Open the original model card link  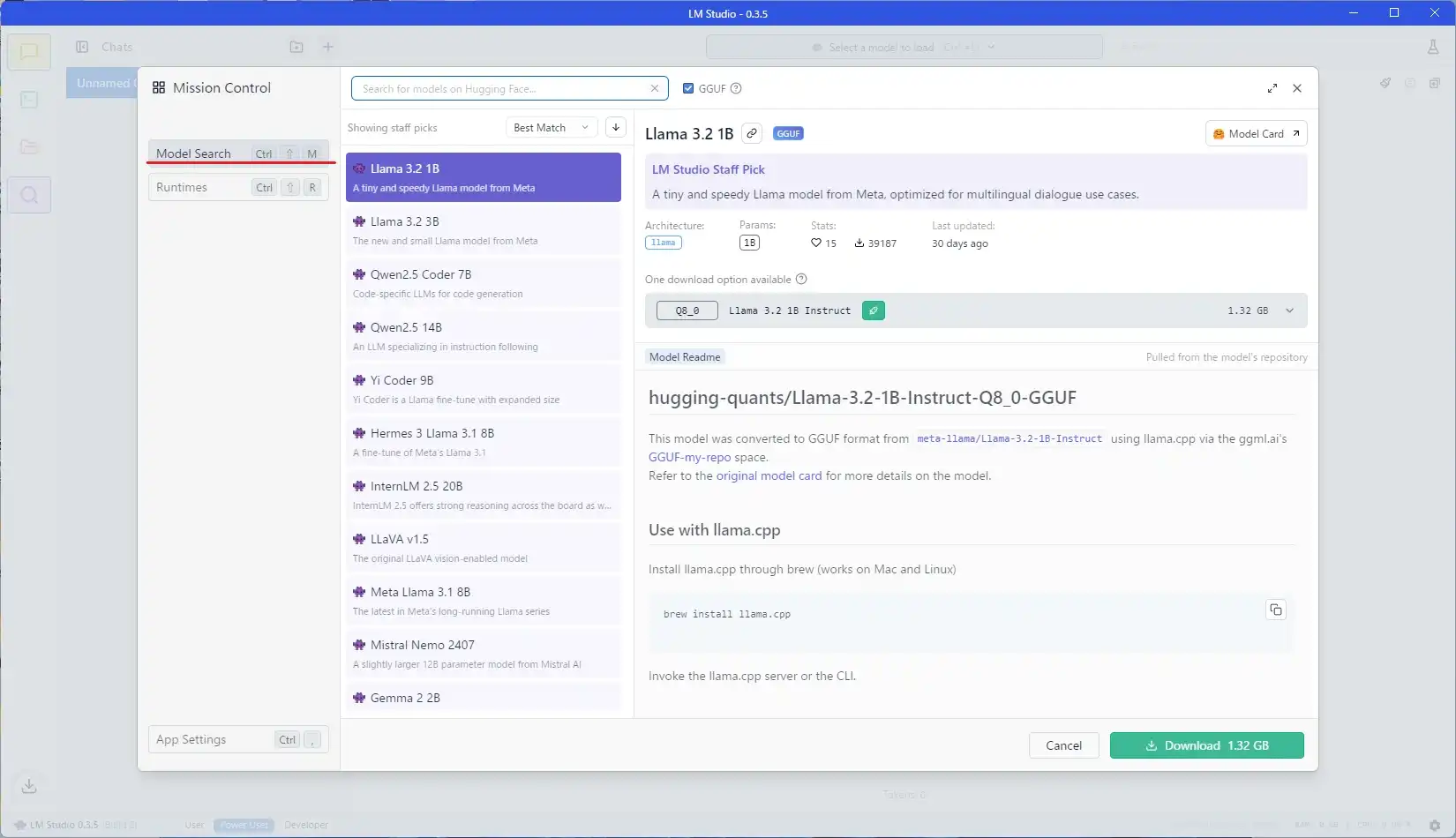[768, 475]
